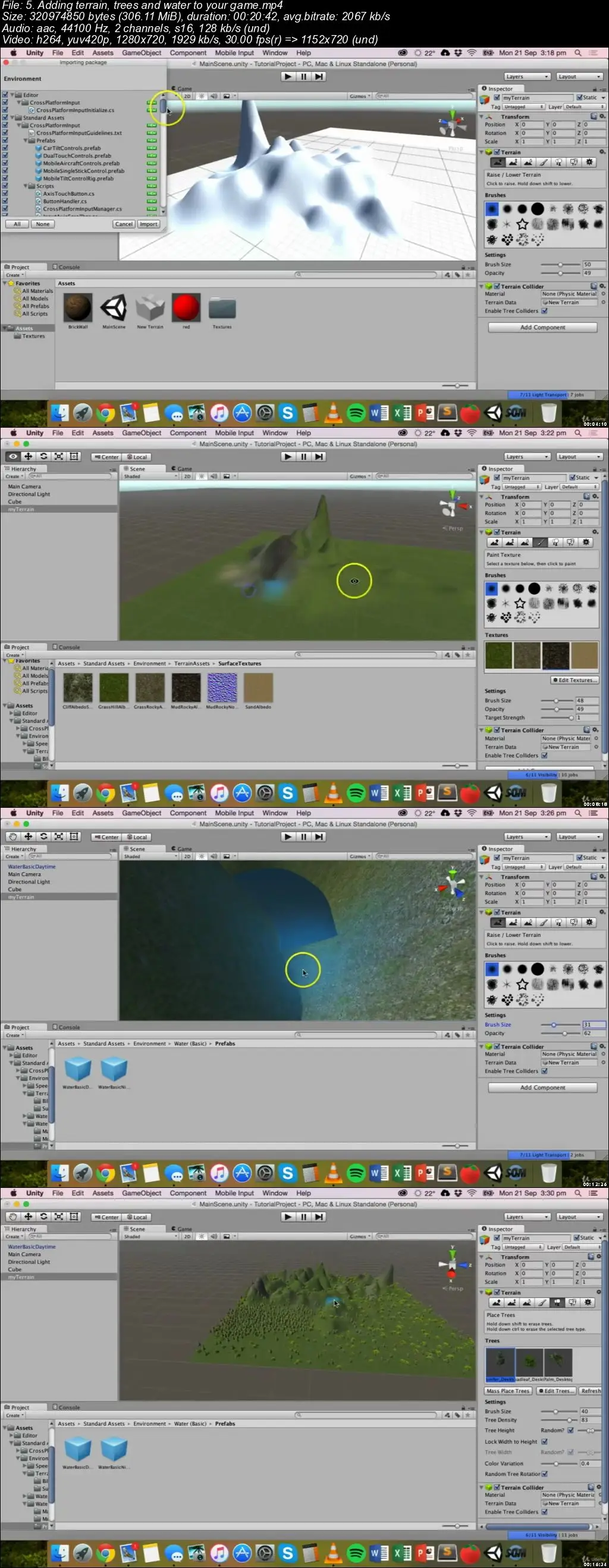Open Terrain Settings gear tool in 3:30 pm frame
Screen dimensions: 609x1568
coord(588,1303)
